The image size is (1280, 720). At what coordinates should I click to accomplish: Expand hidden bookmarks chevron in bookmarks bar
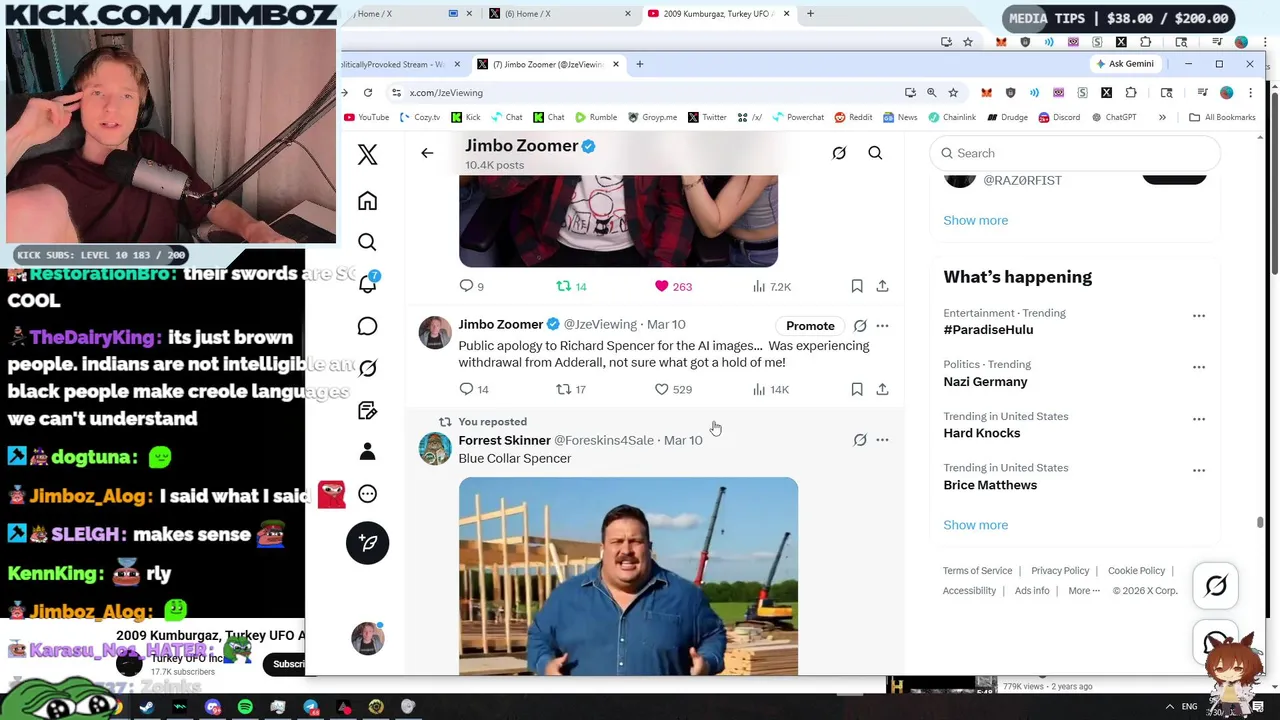pos(1162,117)
